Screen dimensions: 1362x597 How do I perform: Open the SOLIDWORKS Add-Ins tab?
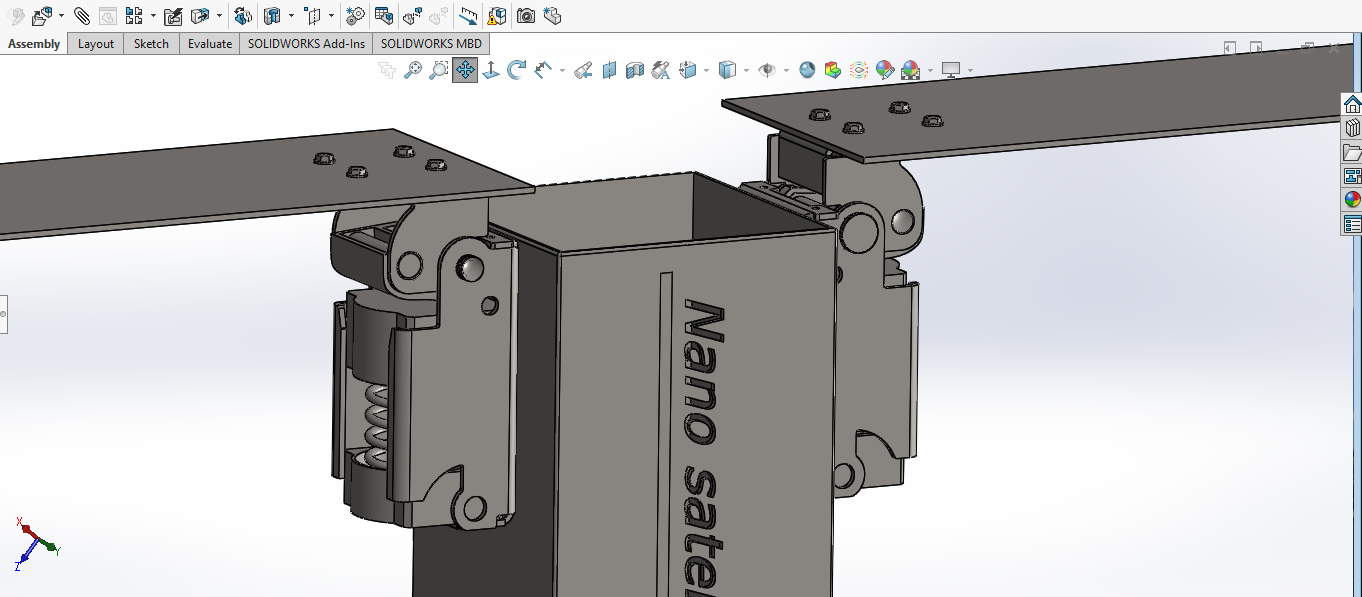point(307,44)
